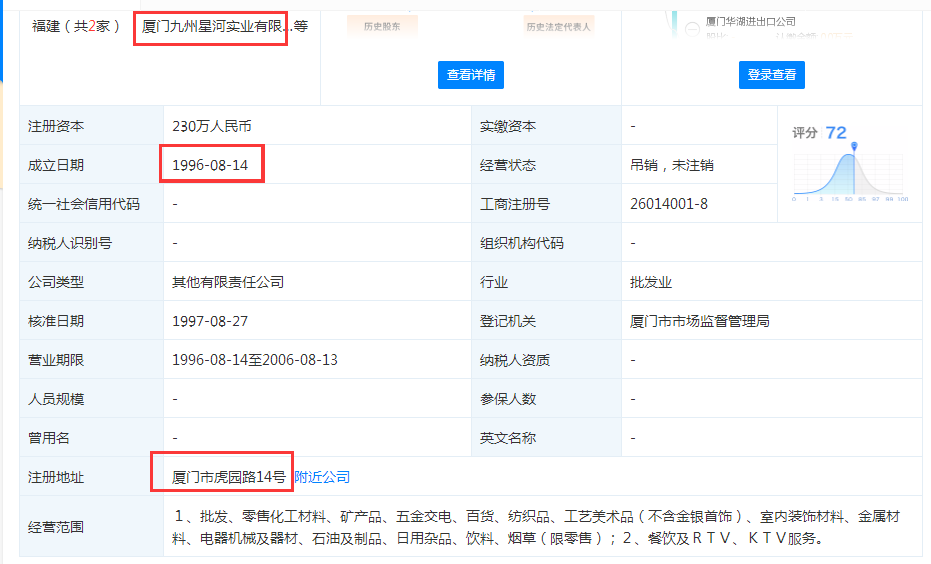Click the 经营状态 label cell
The height and width of the screenshot is (564, 931).
pyautogui.click(x=546, y=165)
